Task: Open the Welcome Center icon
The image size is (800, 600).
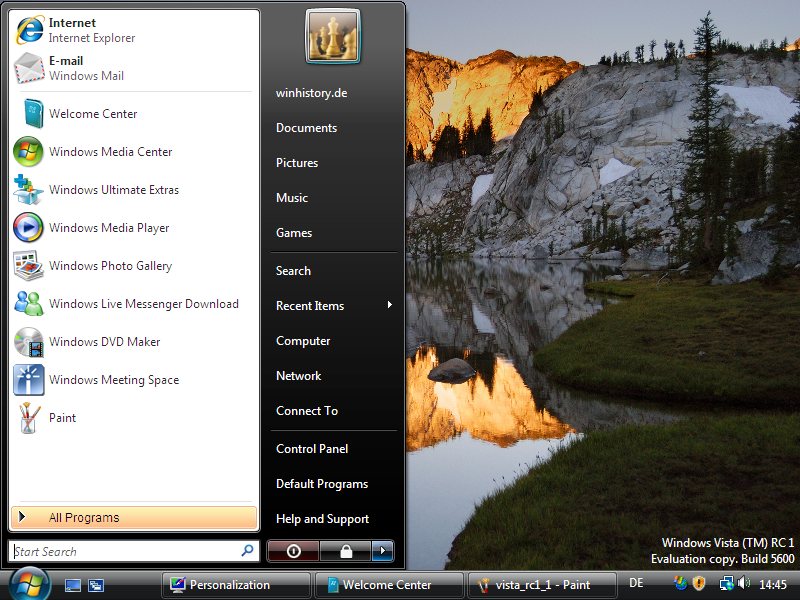Action: [33, 113]
